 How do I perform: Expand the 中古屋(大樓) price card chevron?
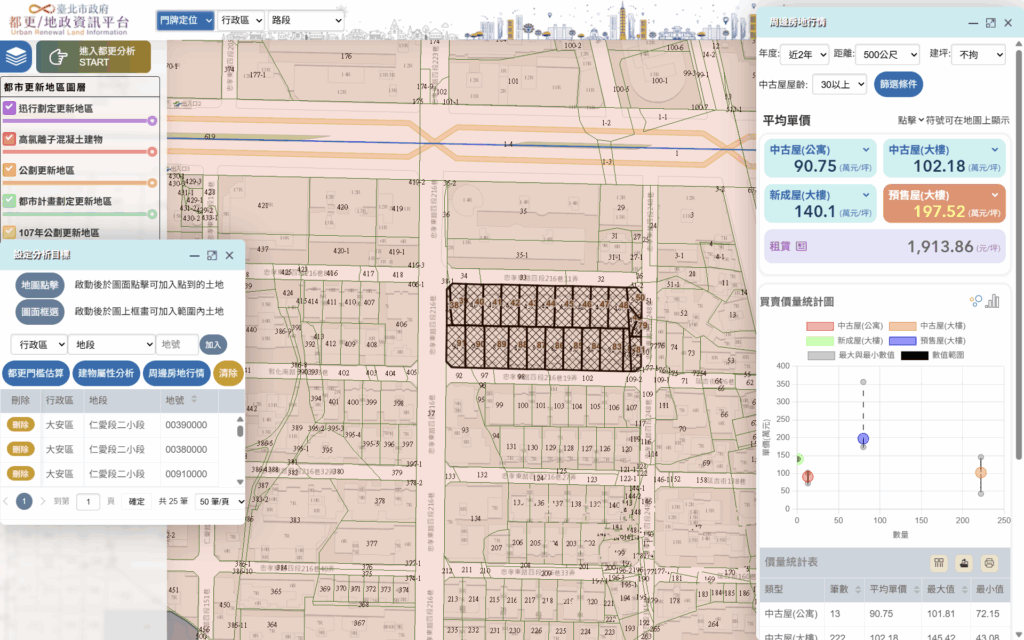click(995, 150)
